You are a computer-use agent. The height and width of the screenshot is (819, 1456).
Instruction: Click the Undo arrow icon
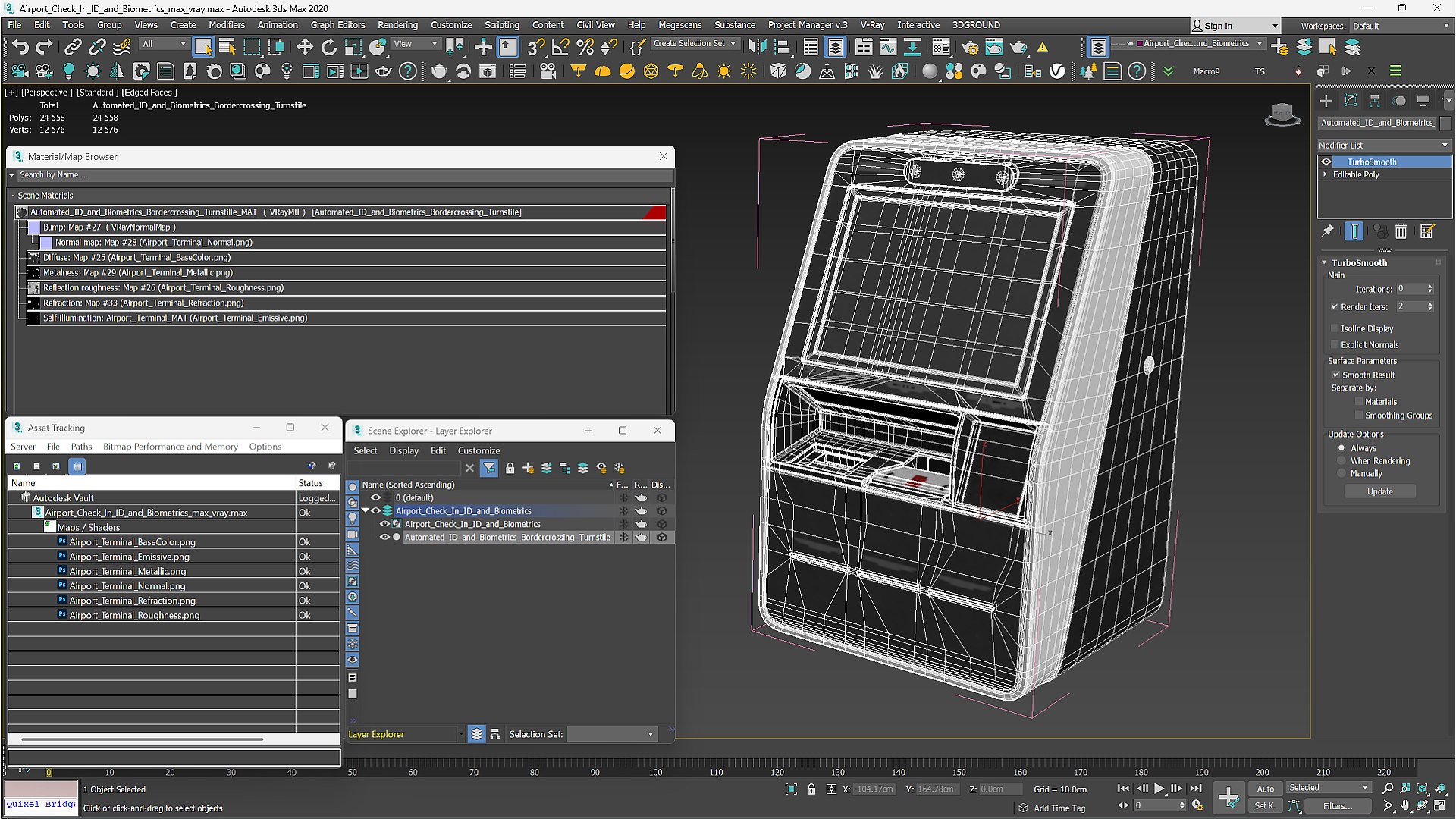click(20, 47)
